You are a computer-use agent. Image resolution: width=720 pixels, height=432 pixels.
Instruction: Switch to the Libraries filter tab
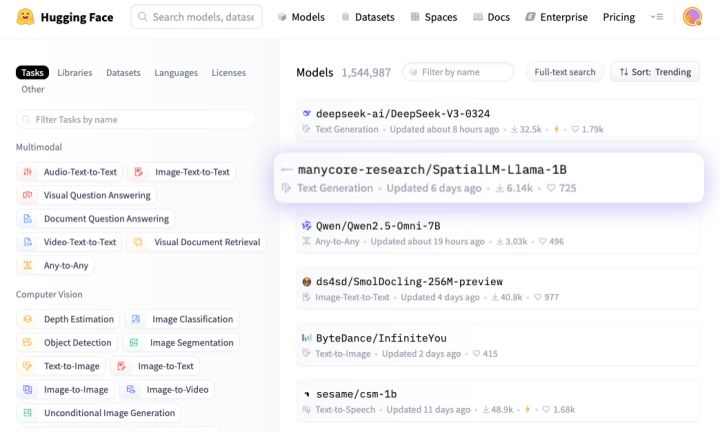75,73
